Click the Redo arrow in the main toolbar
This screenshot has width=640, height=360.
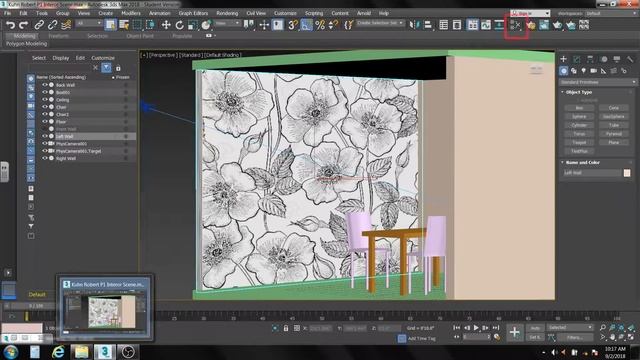[24, 25]
